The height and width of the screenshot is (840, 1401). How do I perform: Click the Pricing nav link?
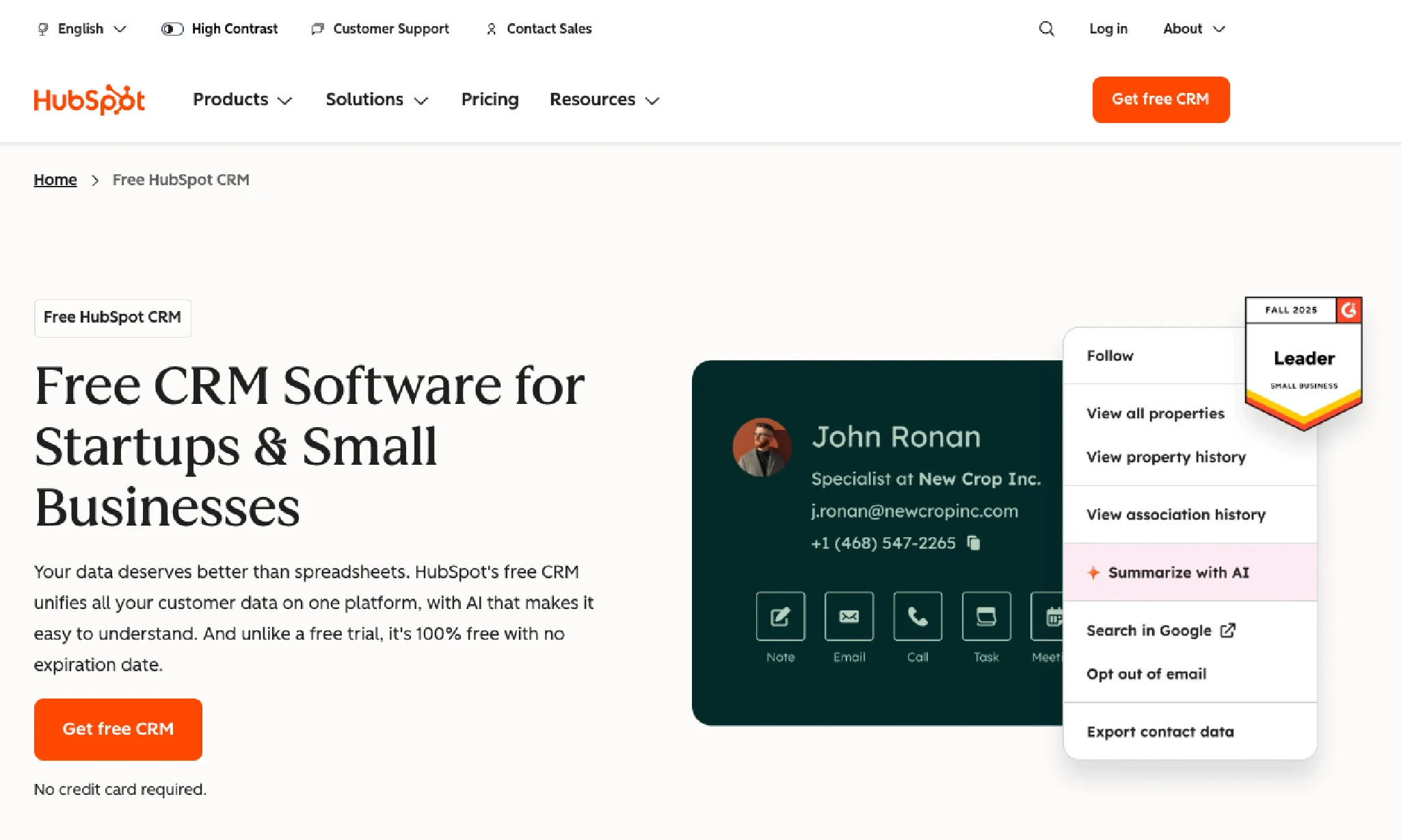(490, 100)
